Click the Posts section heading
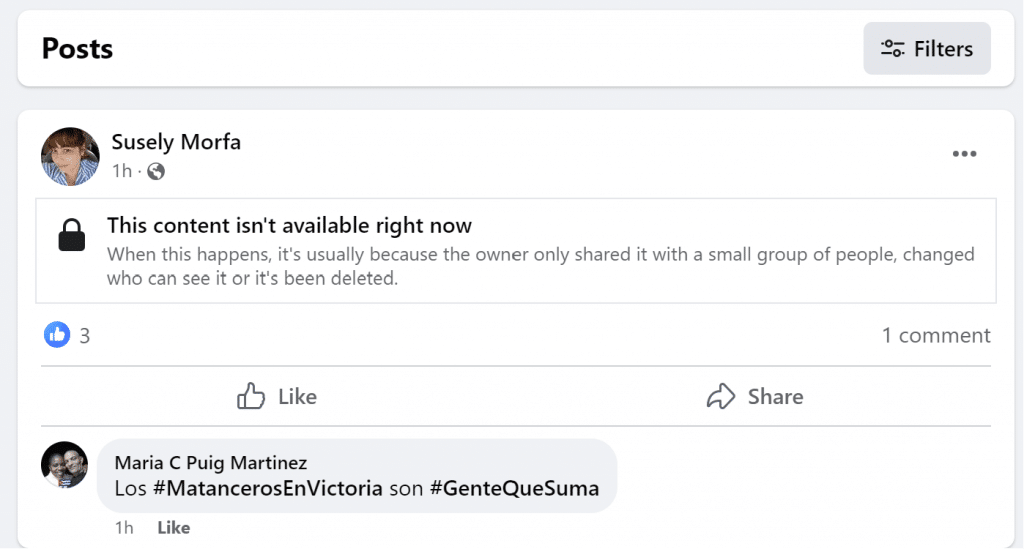The image size is (1024, 549). click(x=77, y=49)
